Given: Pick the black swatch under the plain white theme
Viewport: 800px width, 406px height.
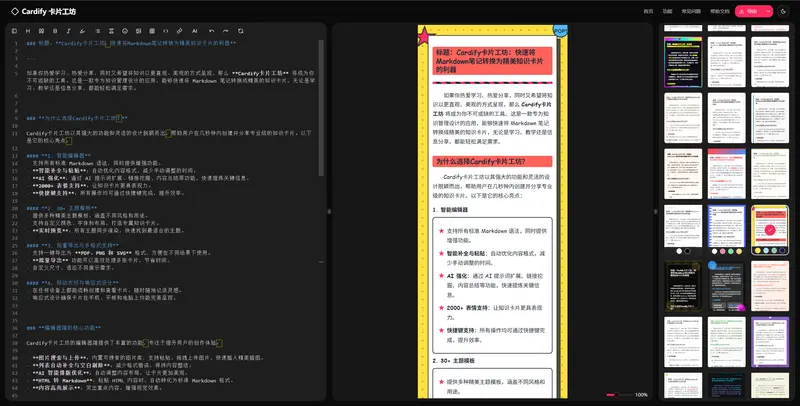Looking at the screenshot, I should [687, 251].
